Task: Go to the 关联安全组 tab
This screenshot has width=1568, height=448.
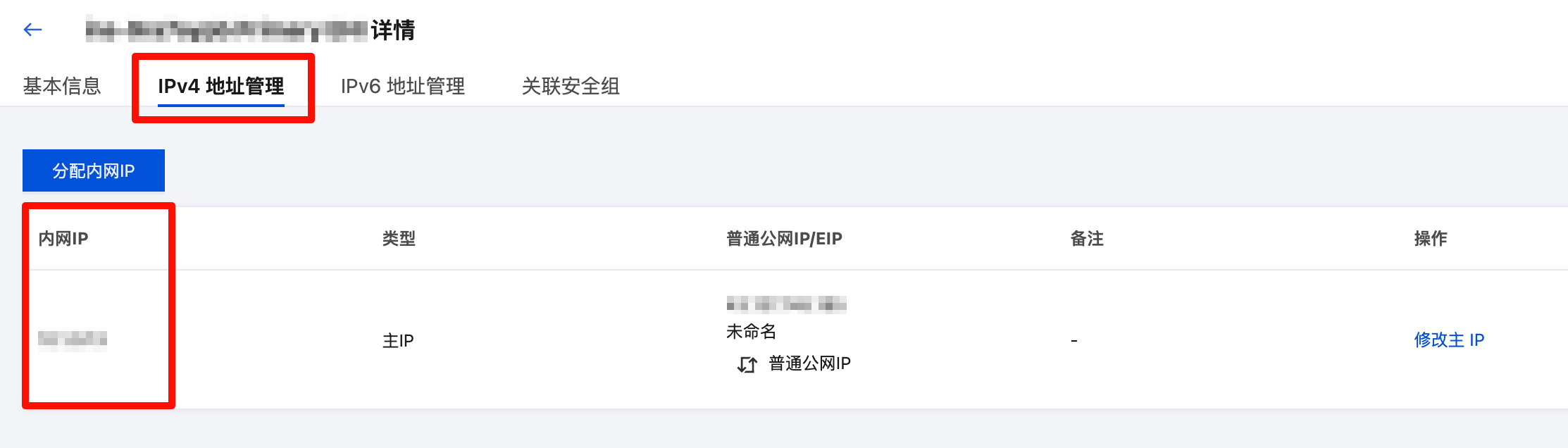Action: pyautogui.click(x=571, y=86)
